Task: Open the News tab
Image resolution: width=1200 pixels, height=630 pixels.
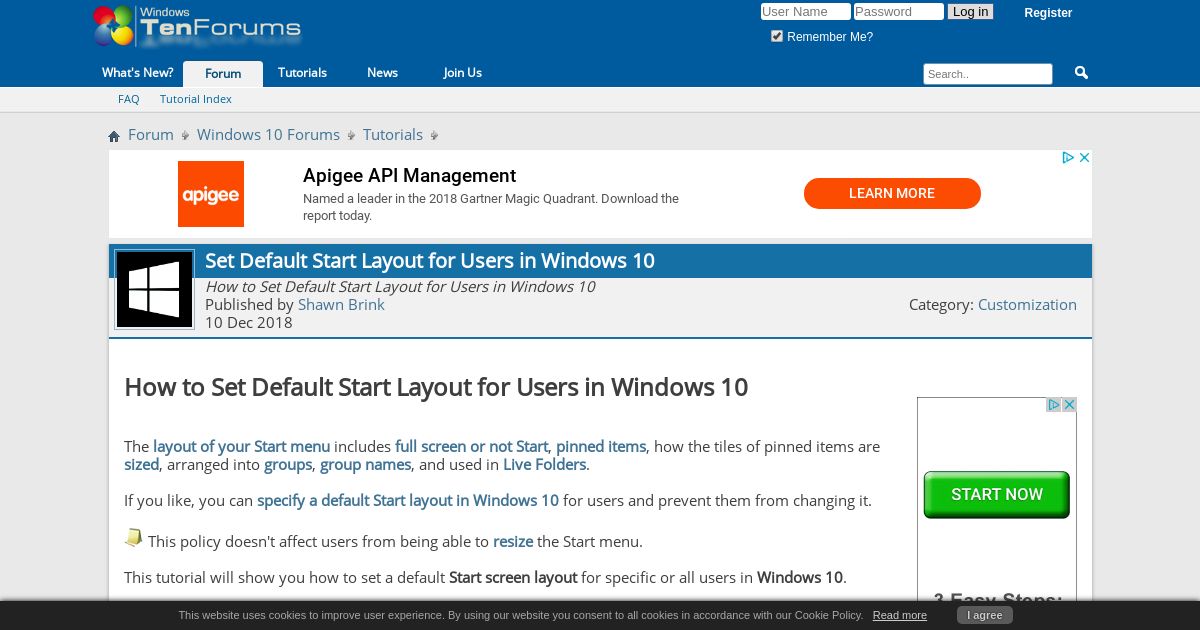Action: coord(382,73)
